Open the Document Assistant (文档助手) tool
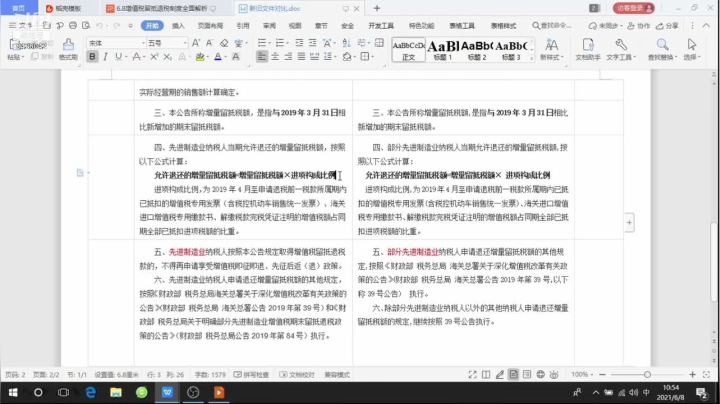Image resolution: width=720 pixels, height=404 pixels. pyautogui.click(x=588, y=49)
